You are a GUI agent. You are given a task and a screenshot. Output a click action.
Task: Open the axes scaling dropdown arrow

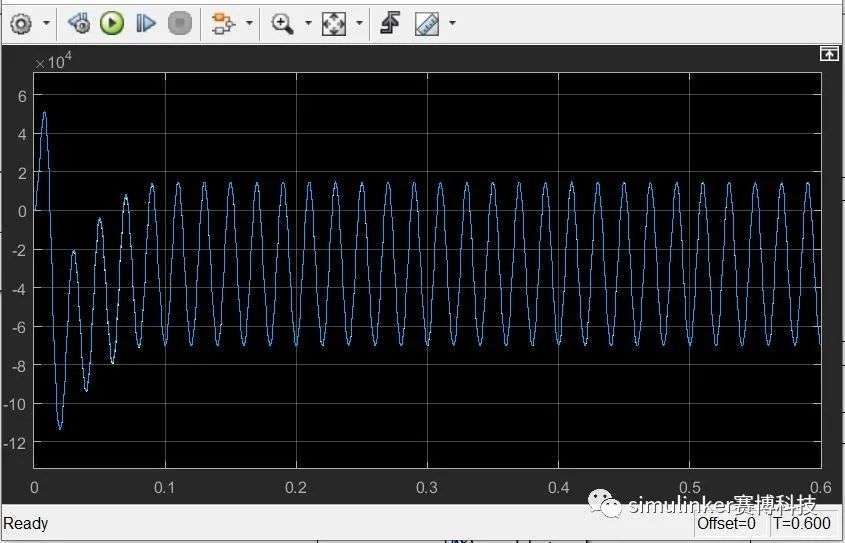coord(359,23)
